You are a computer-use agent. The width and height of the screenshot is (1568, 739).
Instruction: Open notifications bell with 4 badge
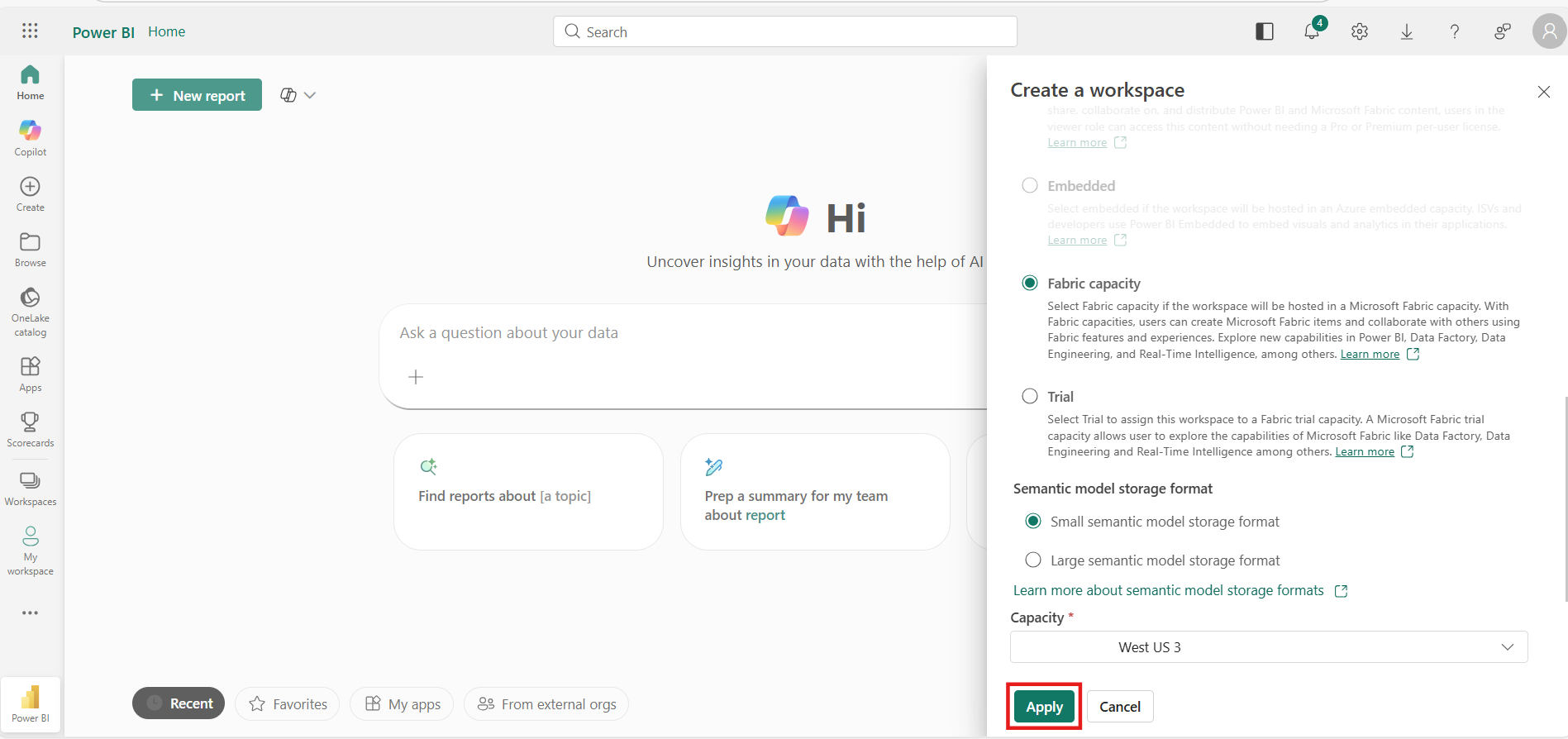pos(1313,31)
